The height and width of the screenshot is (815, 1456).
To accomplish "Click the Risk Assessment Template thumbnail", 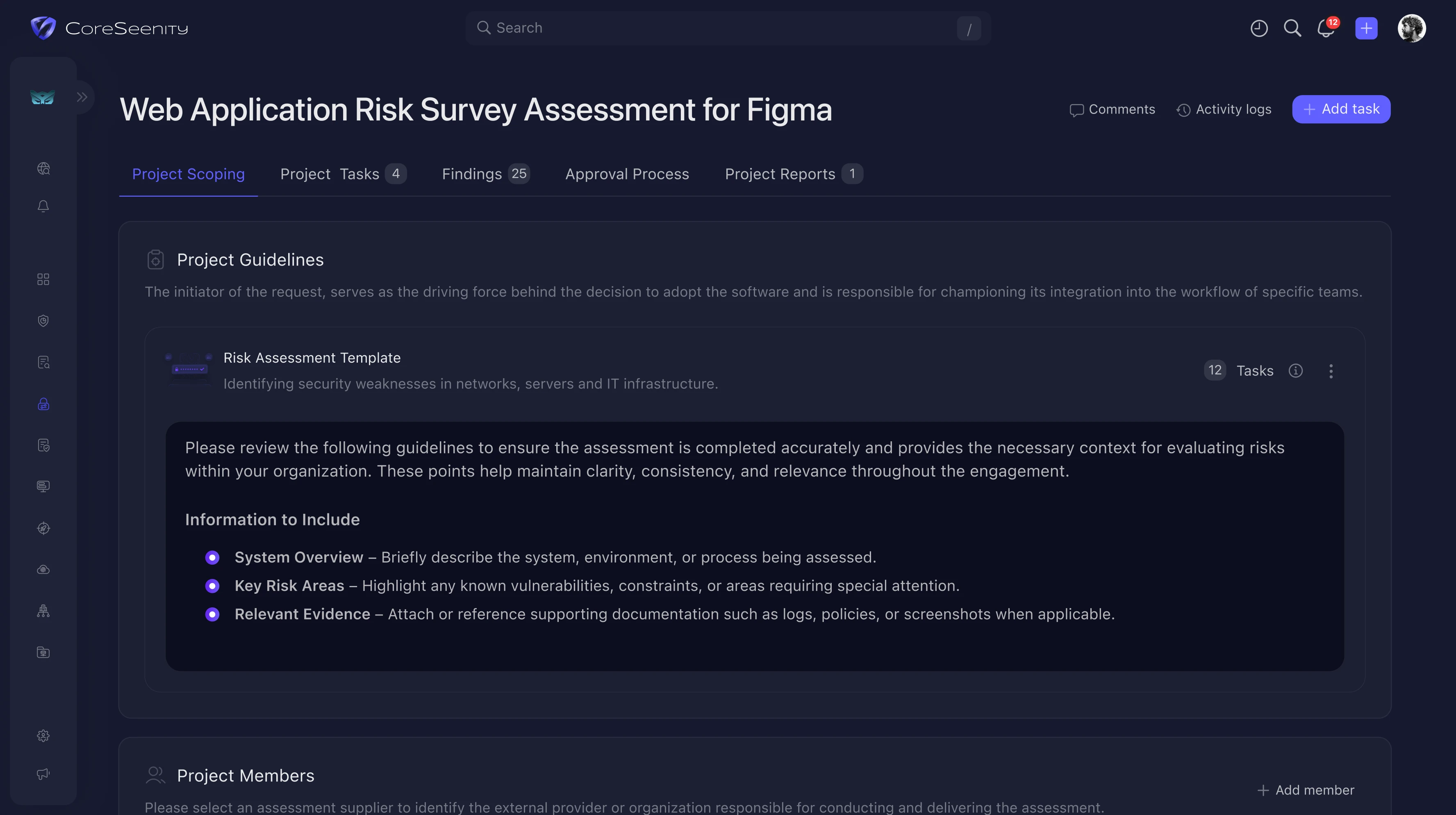I will [x=189, y=370].
